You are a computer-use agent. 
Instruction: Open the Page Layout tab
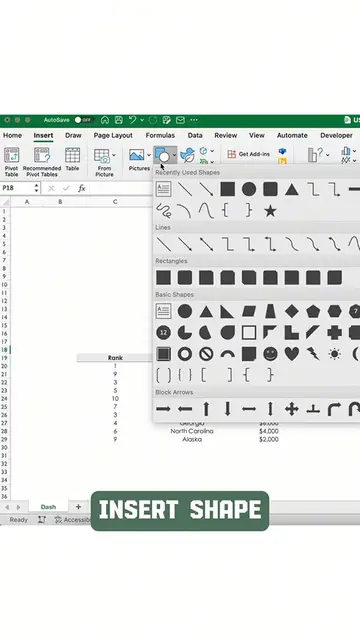[x=113, y=136]
